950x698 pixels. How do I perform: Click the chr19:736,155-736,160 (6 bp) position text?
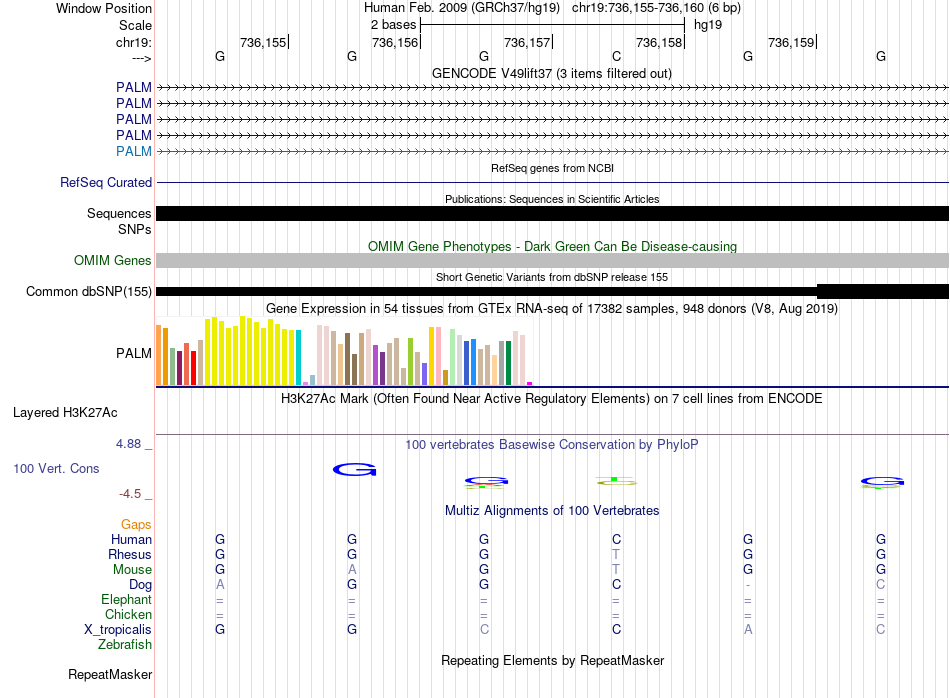pyautogui.click(x=656, y=8)
